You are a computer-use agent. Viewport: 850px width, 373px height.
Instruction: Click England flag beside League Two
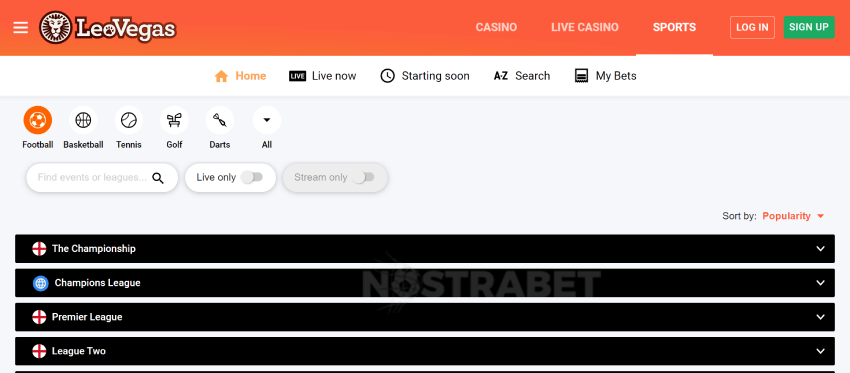39,351
